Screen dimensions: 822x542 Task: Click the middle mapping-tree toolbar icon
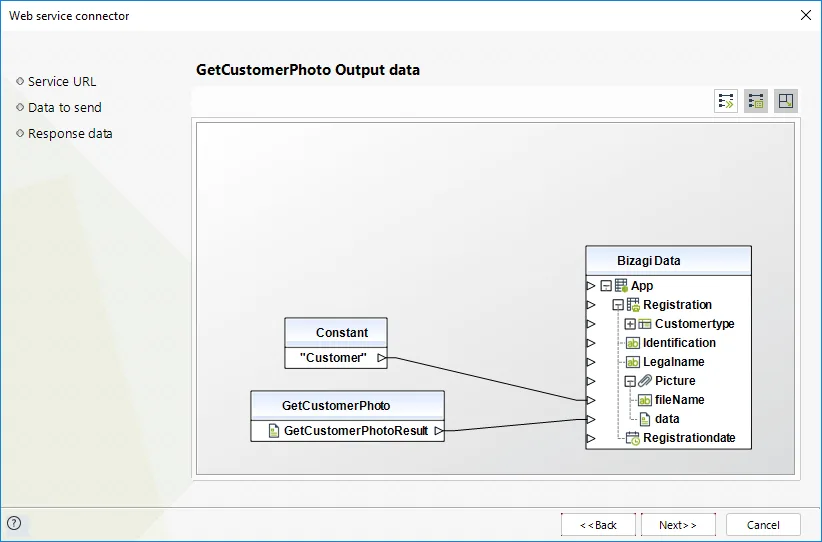(756, 101)
